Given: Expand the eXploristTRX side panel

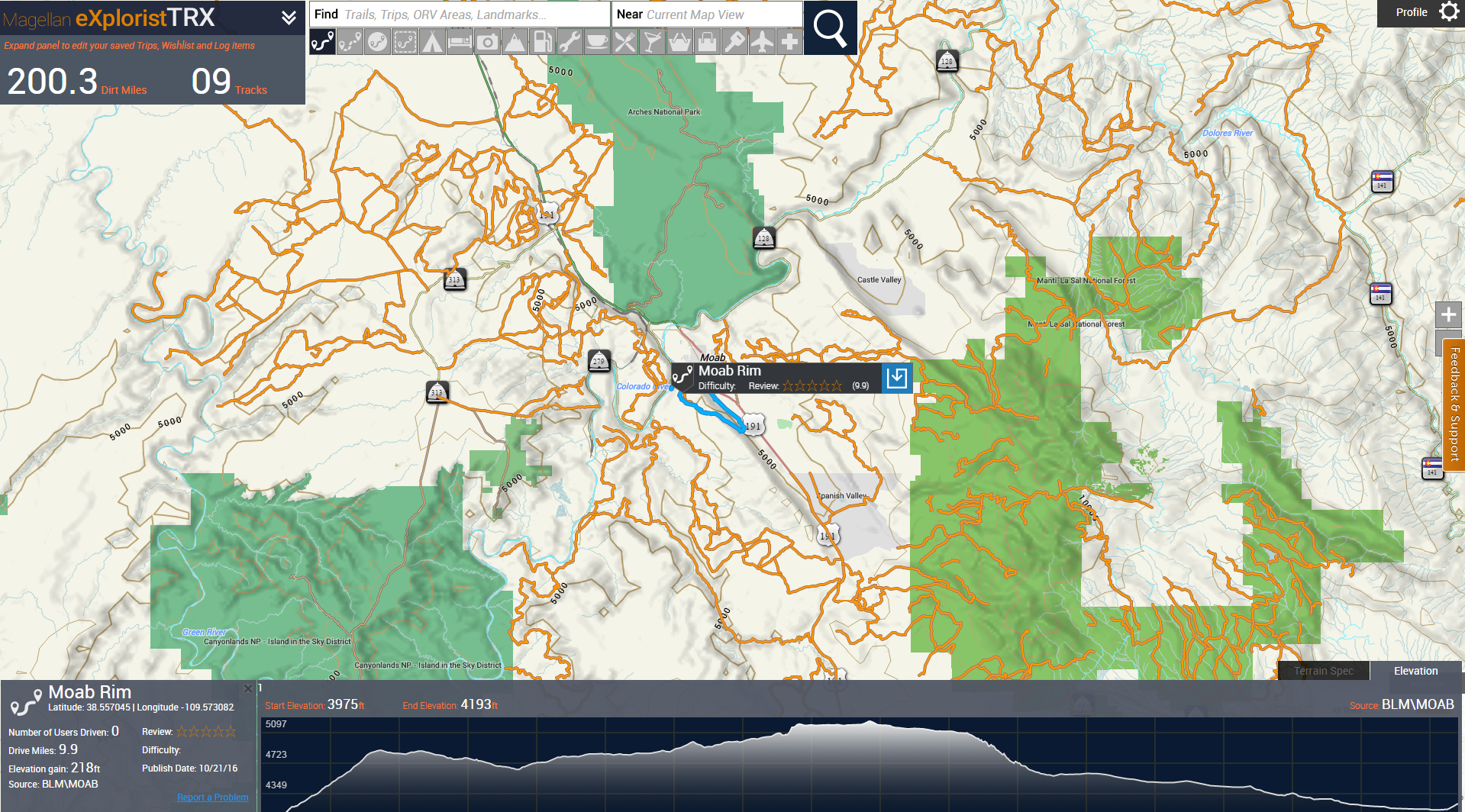Looking at the screenshot, I should coord(289,18).
